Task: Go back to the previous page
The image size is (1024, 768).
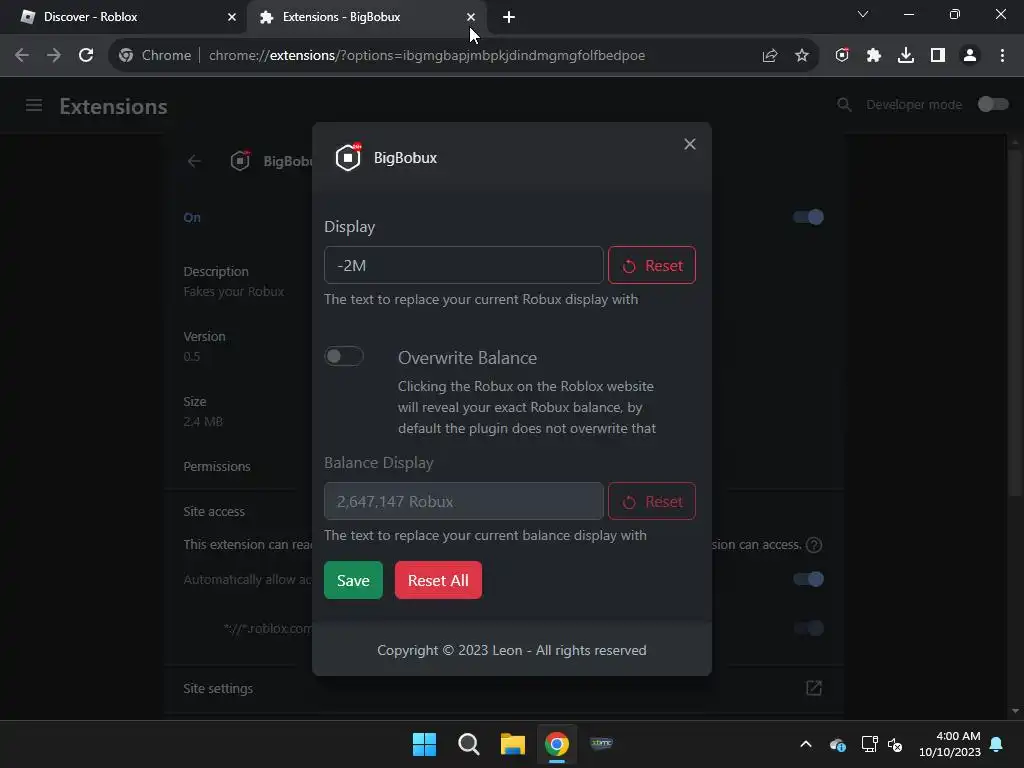Action: (22, 55)
